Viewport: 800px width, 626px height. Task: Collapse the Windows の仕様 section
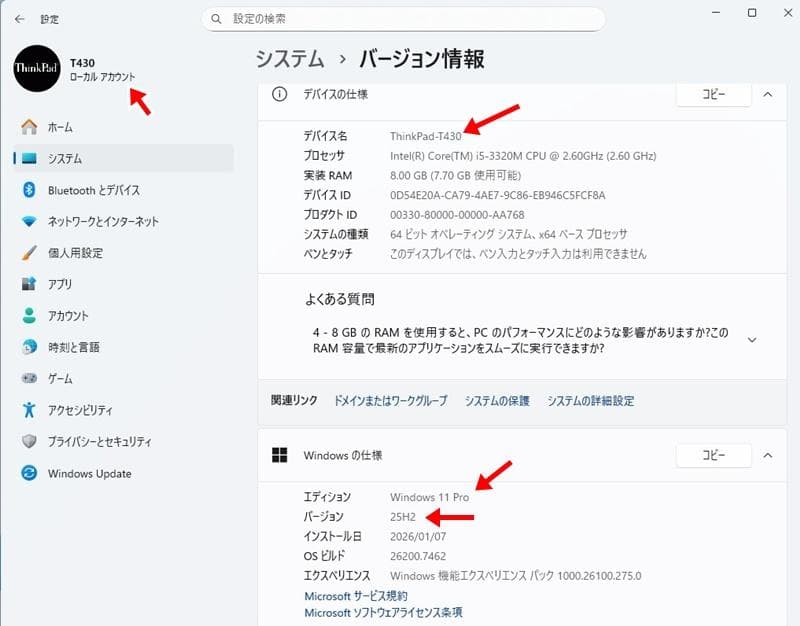coord(767,455)
